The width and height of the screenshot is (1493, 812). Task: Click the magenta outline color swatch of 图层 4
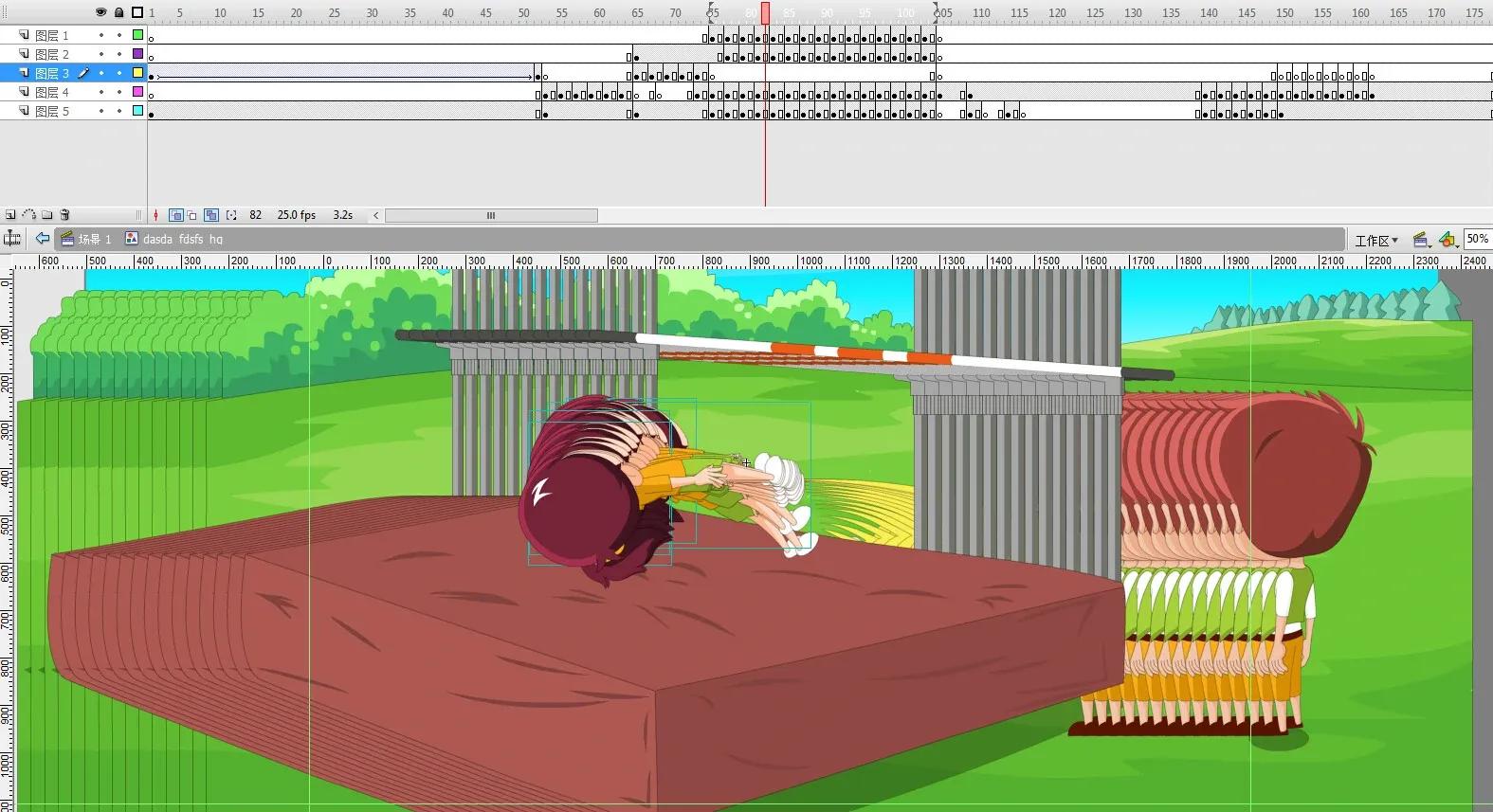[x=137, y=92]
